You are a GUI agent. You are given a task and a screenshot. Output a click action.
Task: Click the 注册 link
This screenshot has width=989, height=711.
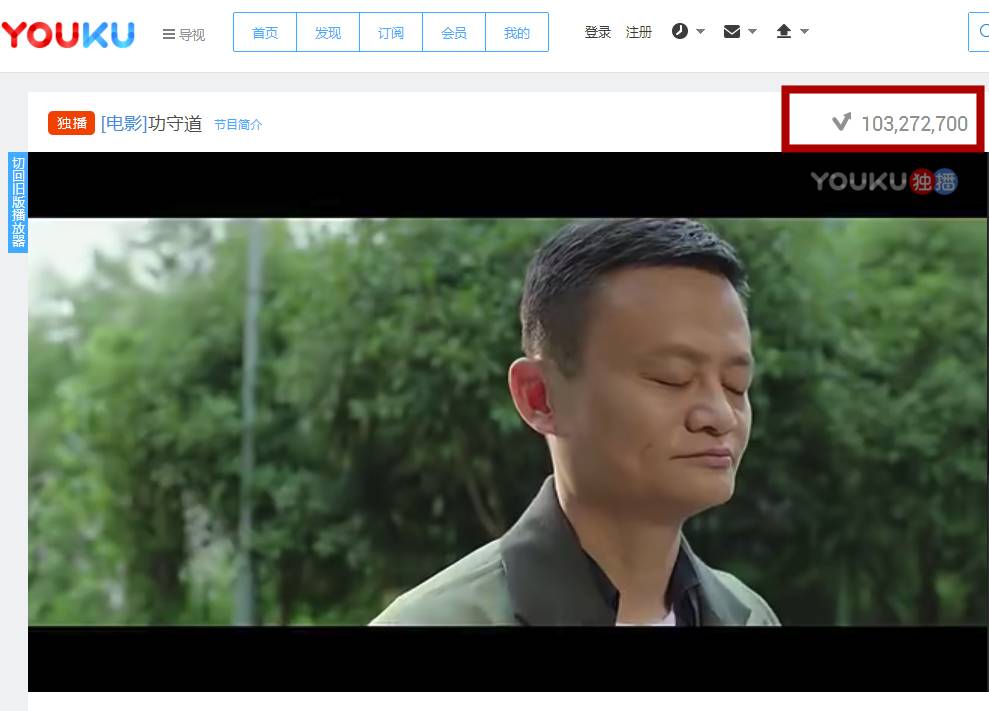[x=639, y=32]
